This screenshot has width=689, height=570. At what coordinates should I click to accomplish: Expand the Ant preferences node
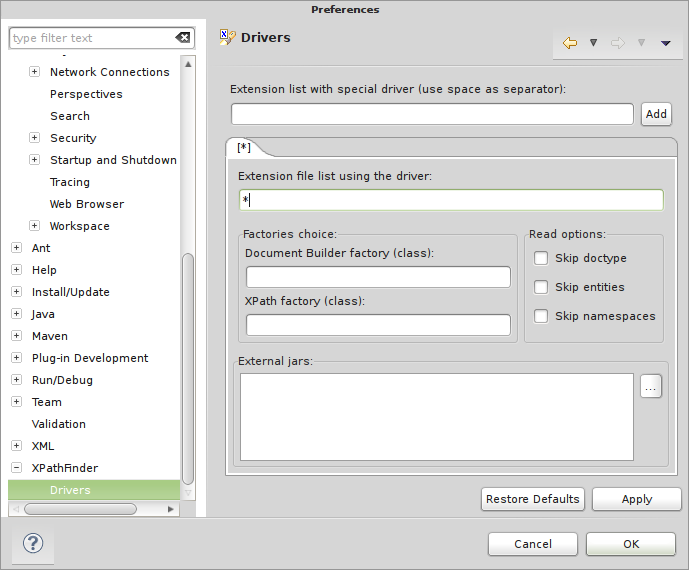[16, 247]
